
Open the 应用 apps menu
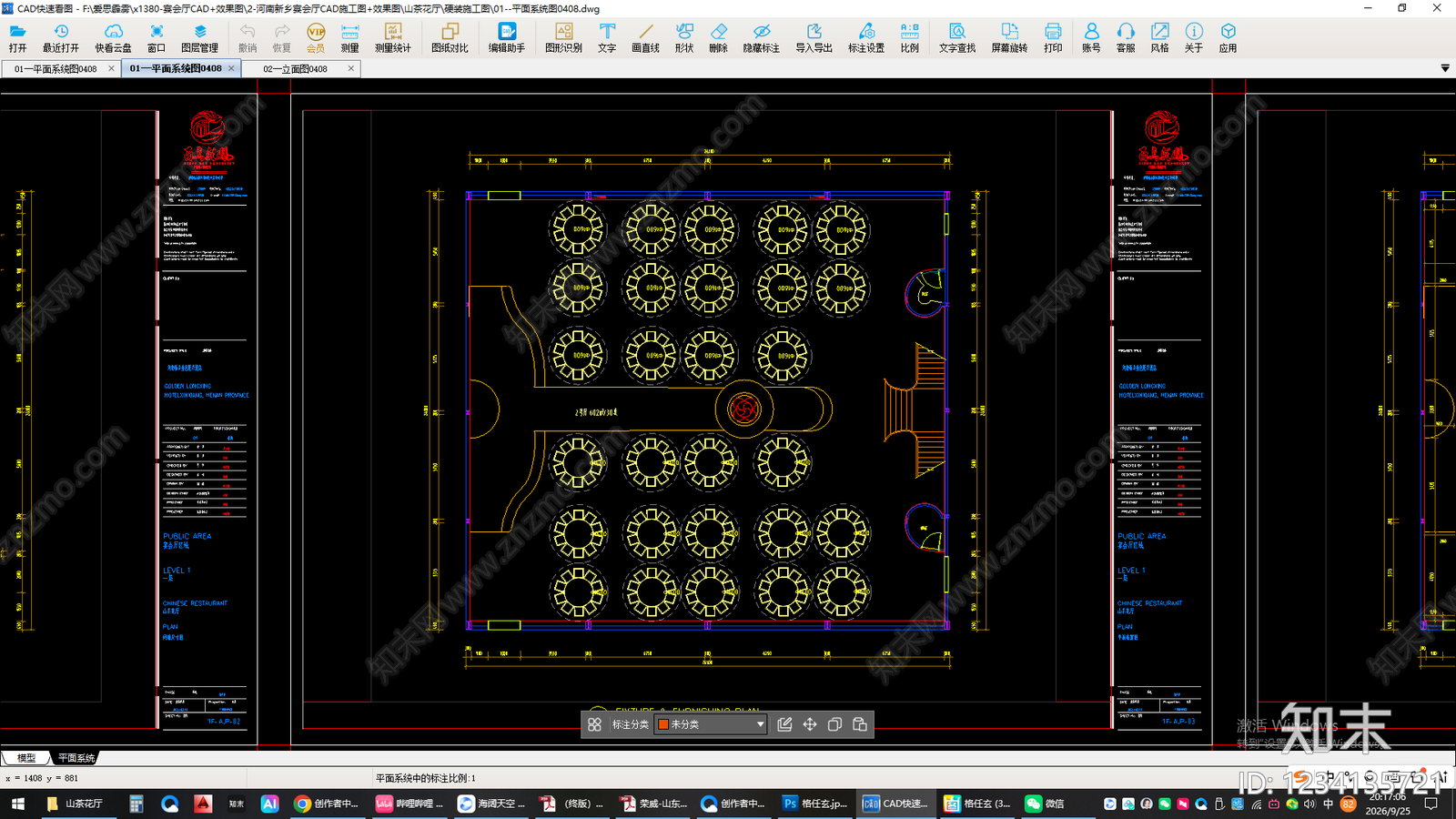click(1228, 38)
